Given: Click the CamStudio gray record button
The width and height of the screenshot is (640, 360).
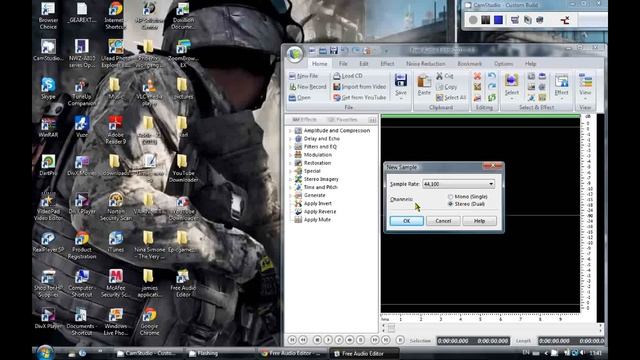Looking at the screenshot, I should pos(473,20).
